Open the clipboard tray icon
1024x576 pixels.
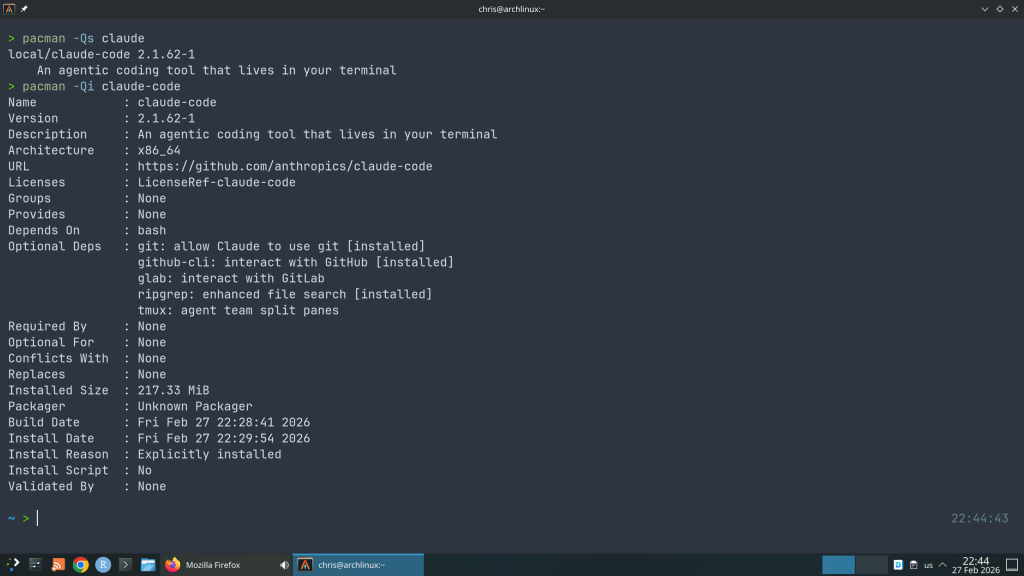coord(913,565)
